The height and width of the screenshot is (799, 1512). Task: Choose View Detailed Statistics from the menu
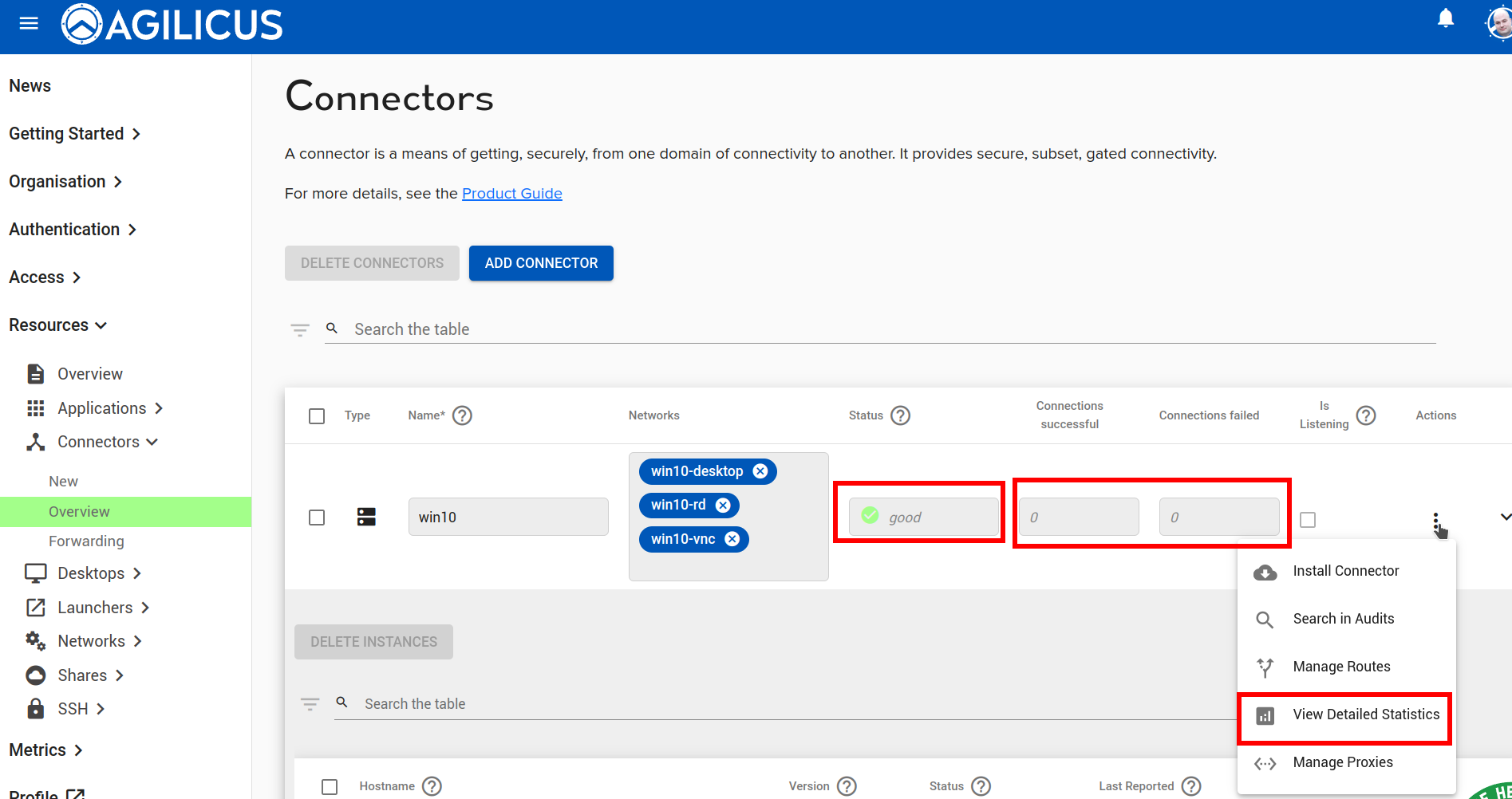click(1365, 714)
